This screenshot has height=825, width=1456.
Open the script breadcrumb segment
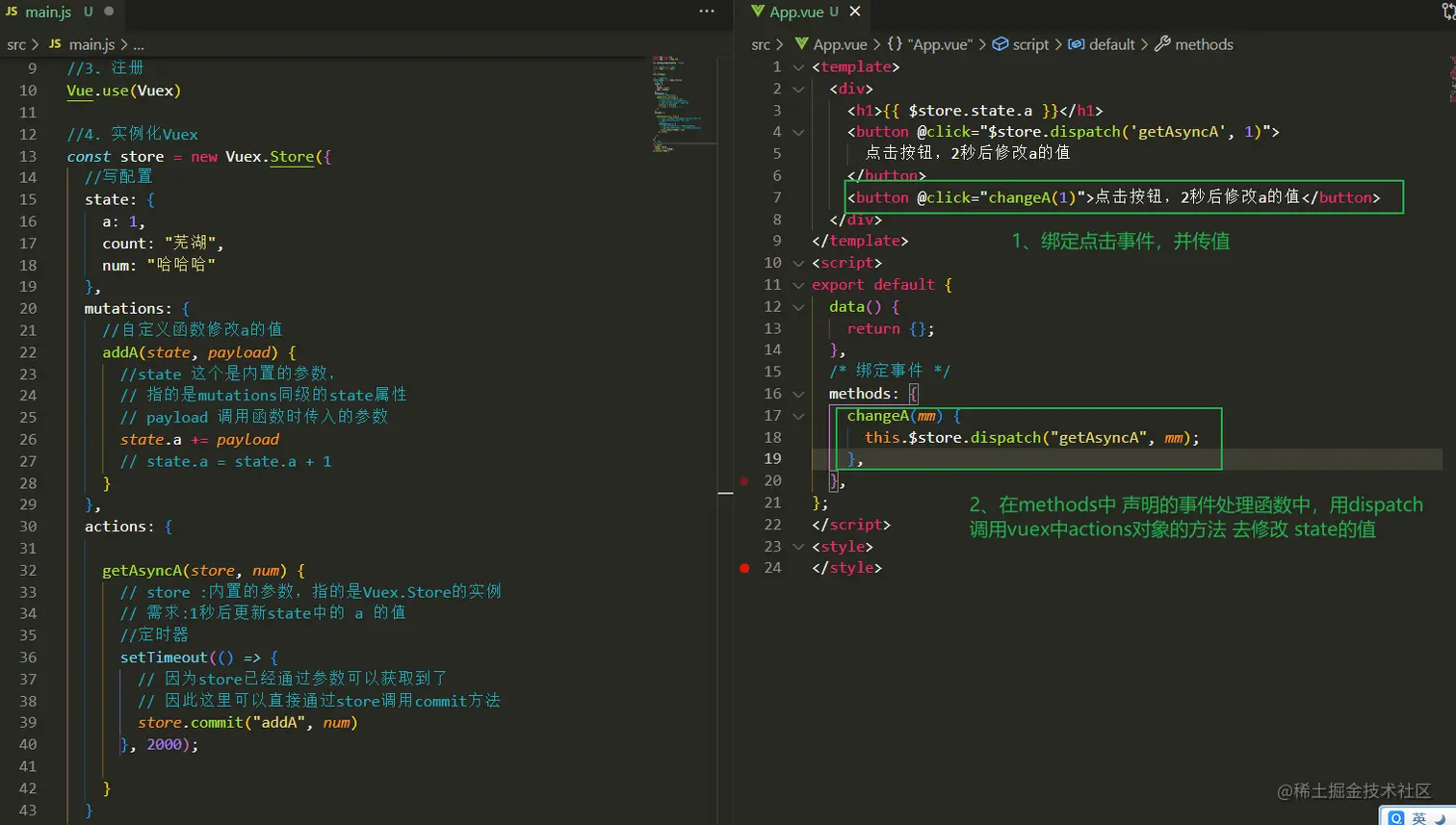click(1030, 44)
